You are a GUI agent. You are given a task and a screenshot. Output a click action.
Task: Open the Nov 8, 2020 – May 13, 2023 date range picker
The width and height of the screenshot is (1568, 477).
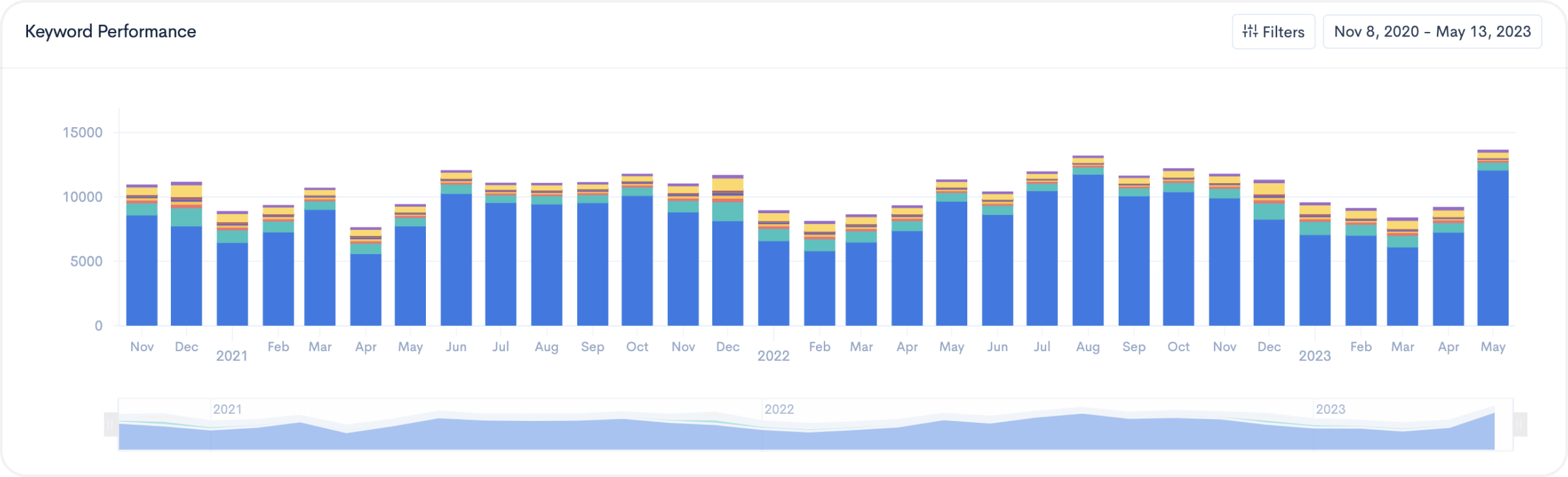pyautogui.click(x=1432, y=32)
